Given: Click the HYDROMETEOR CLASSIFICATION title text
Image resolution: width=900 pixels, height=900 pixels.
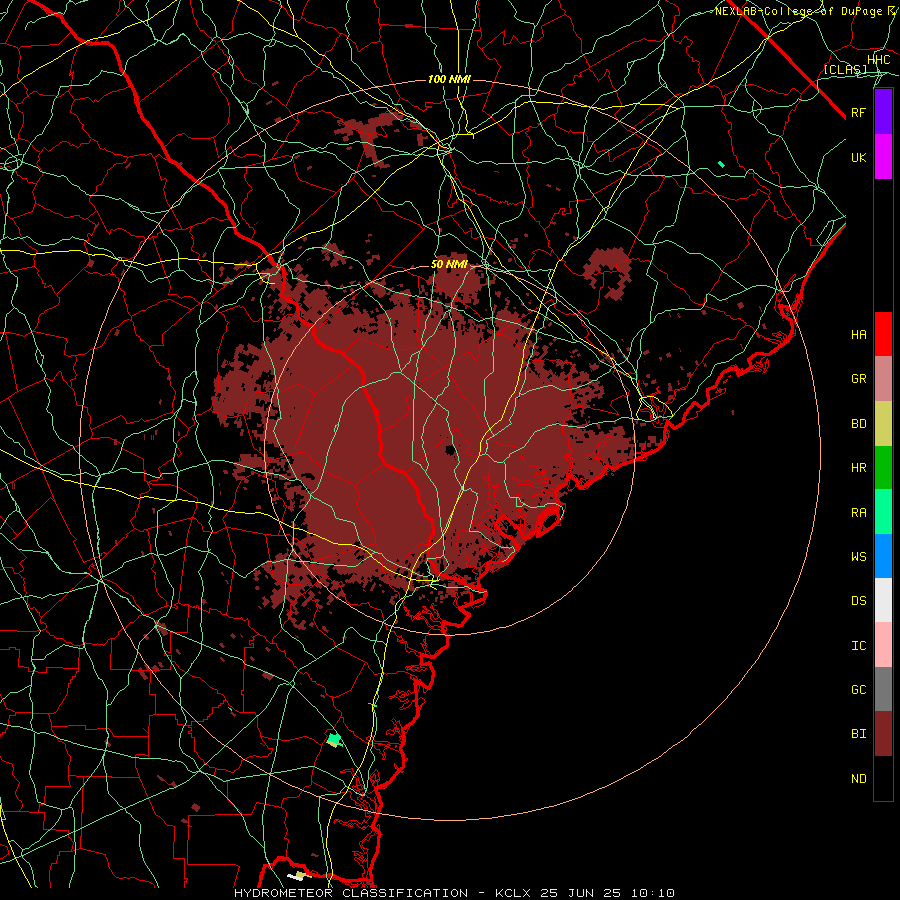Looking at the screenshot, I should point(351,893).
